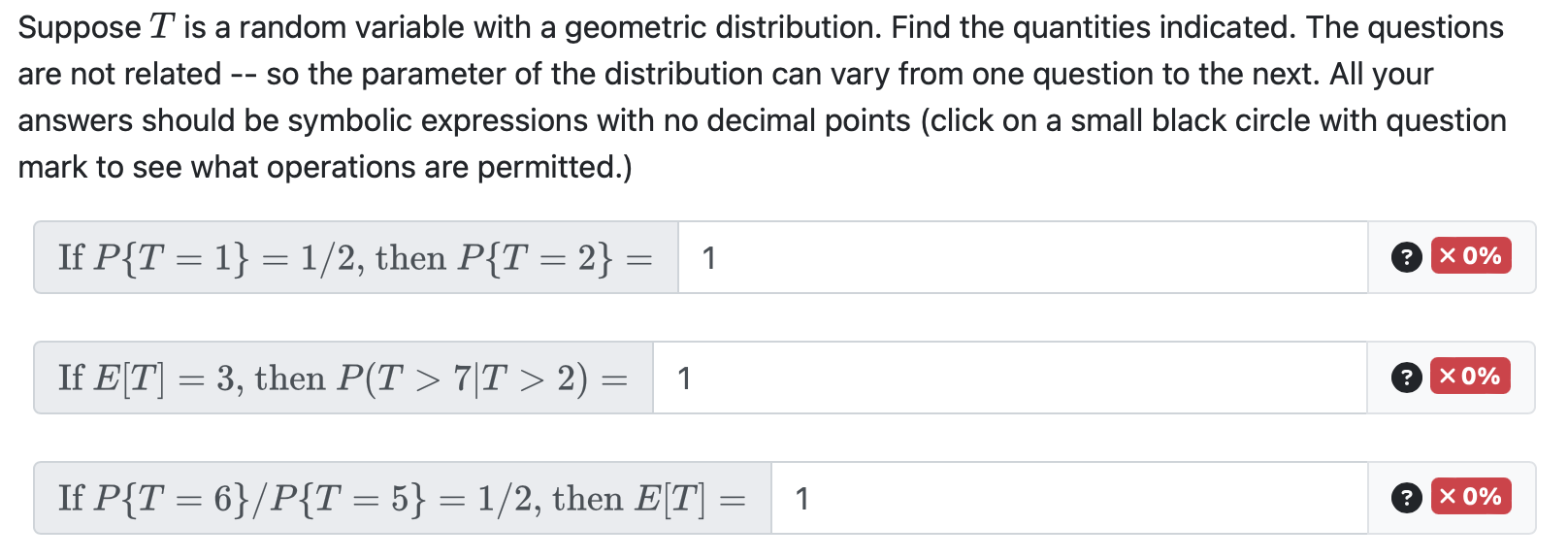The image size is (1568, 559).
Task: Open permitted operations help on the E[T]=3 question
Action: point(1406,378)
